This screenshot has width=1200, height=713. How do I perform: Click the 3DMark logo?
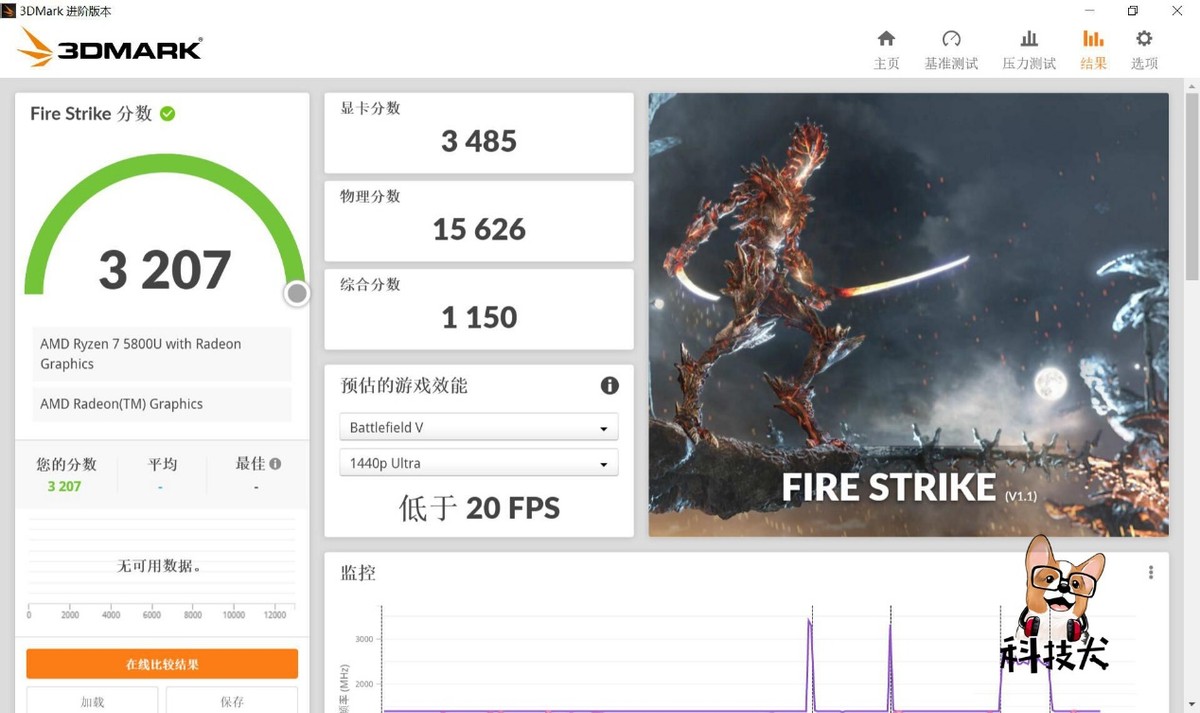(x=110, y=47)
